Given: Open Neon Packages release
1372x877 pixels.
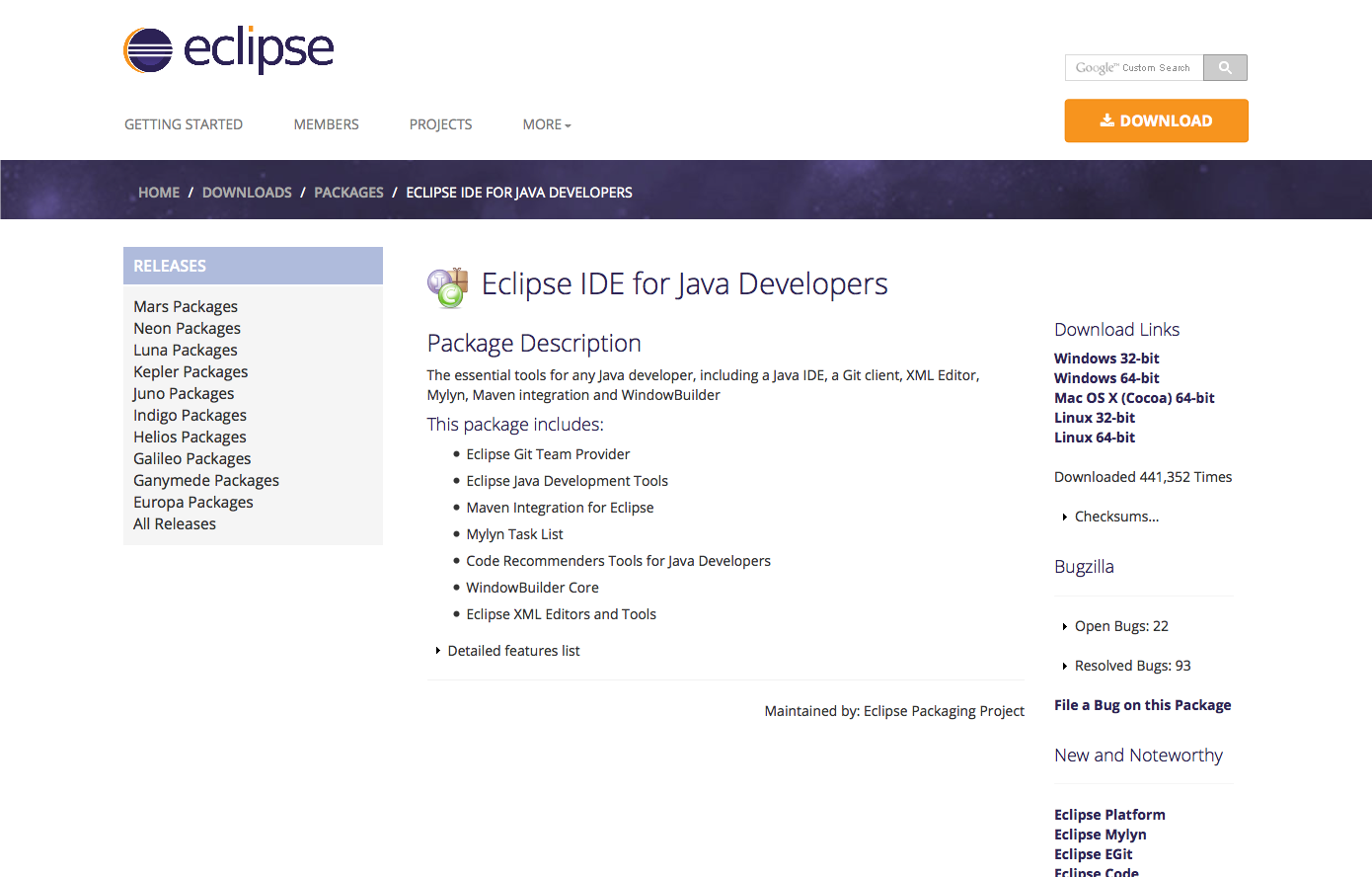Looking at the screenshot, I should tap(187, 328).
